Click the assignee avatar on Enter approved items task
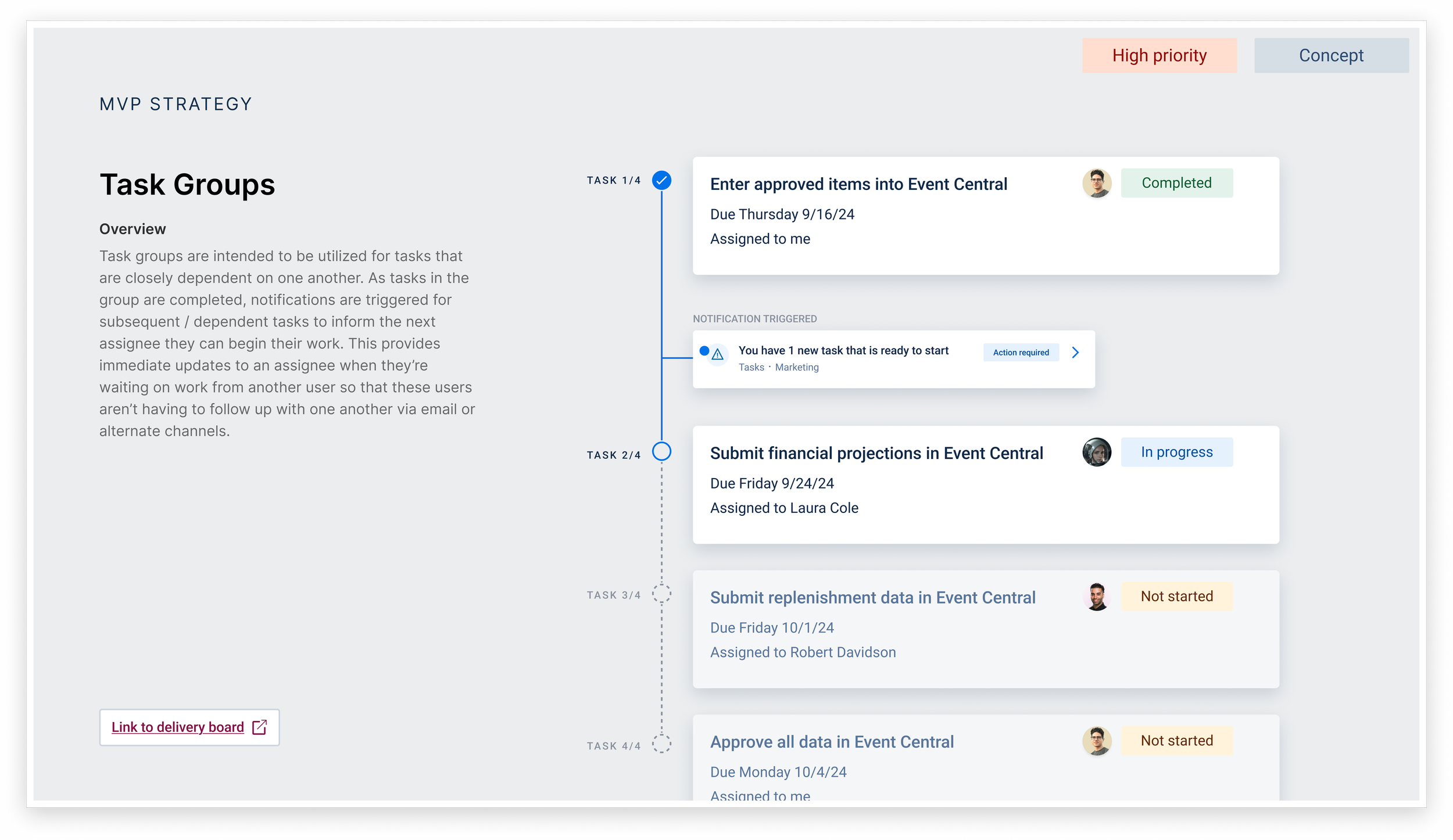The image size is (1453, 840). point(1097,184)
